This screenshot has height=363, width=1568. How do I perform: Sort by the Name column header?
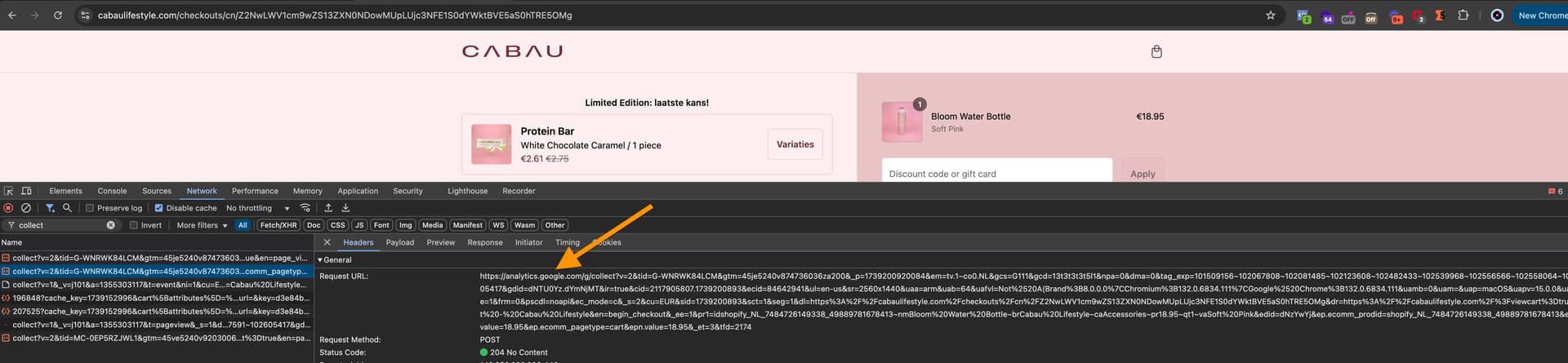pyautogui.click(x=157, y=242)
